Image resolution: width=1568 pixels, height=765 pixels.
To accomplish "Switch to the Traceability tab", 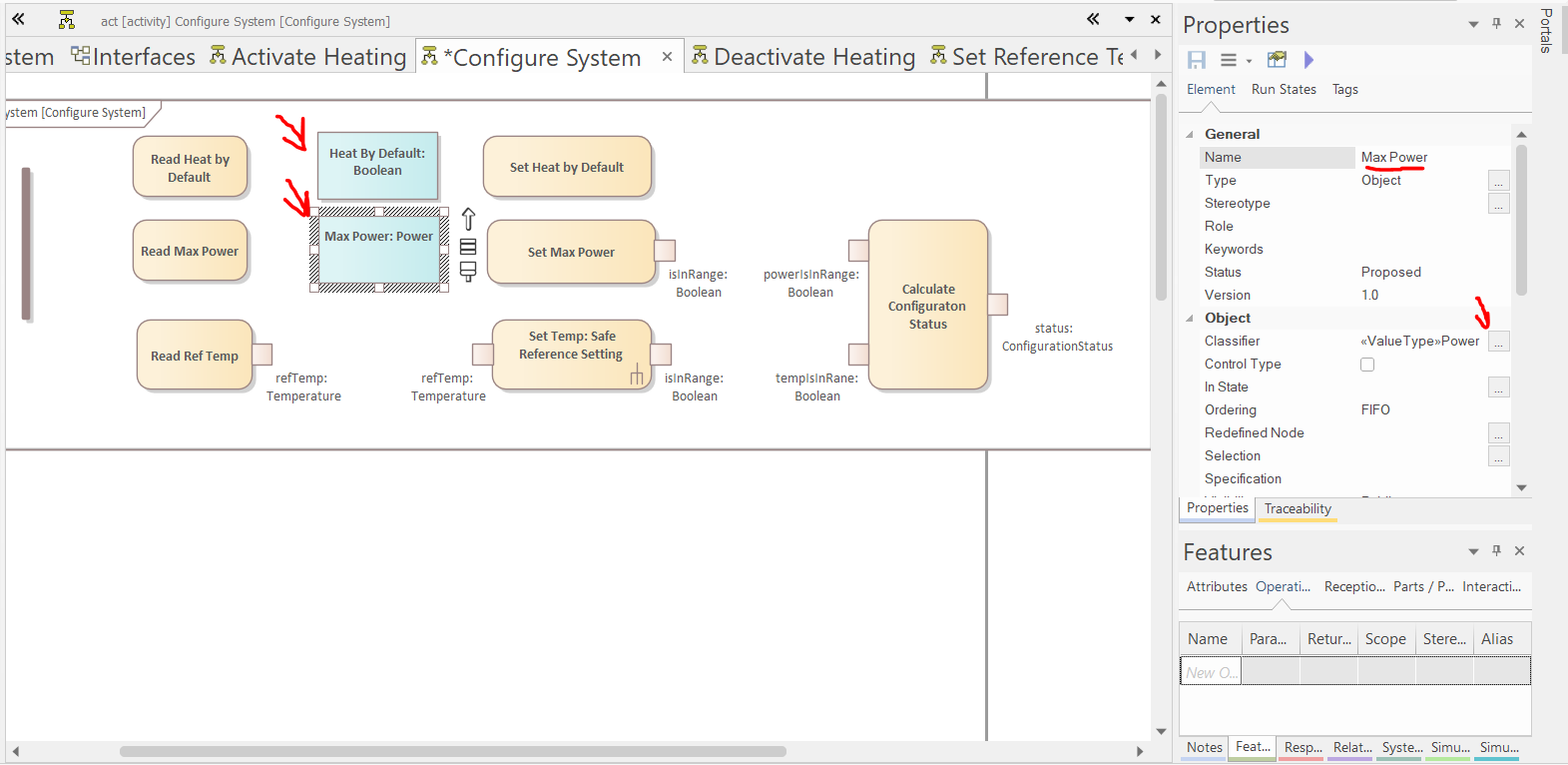I will point(1298,509).
